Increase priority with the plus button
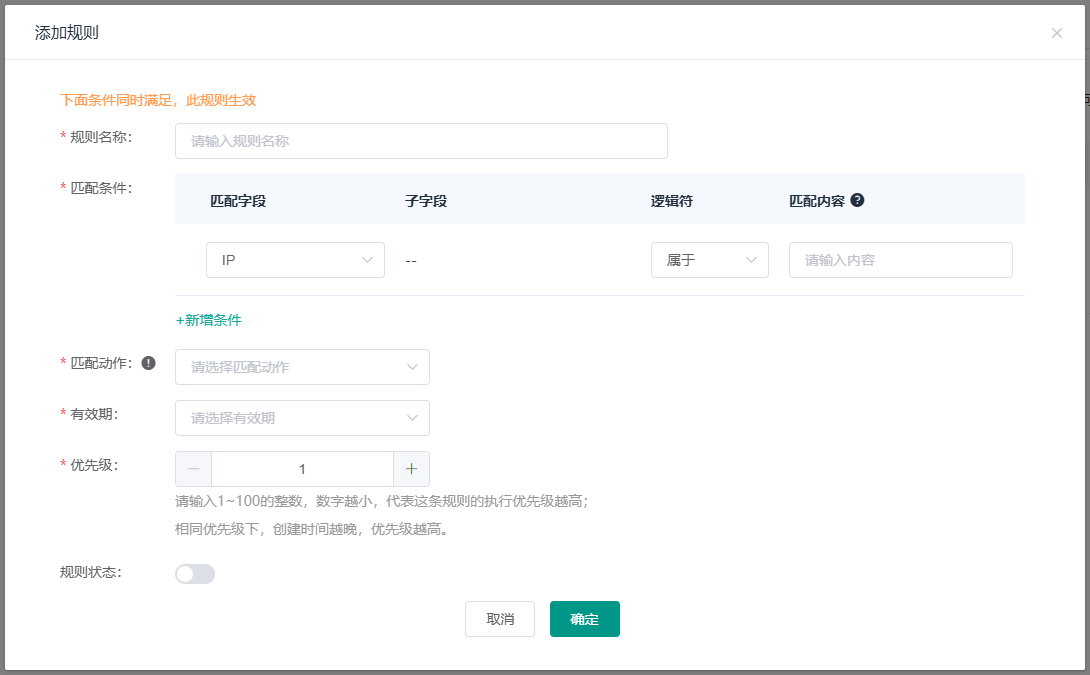 click(411, 469)
